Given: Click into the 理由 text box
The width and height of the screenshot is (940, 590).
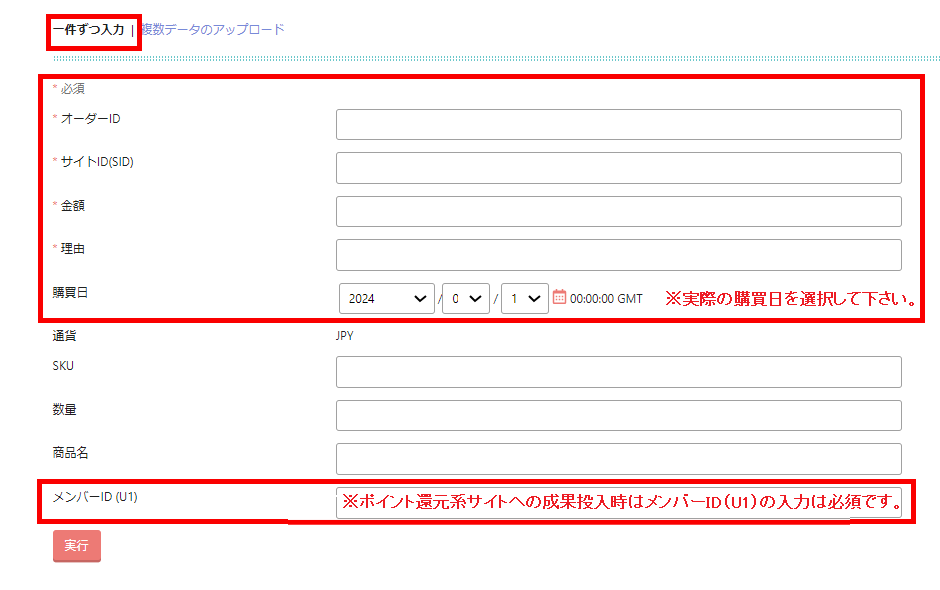Looking at the screenshot, I should pyautogui.click(x=618, y=255).
